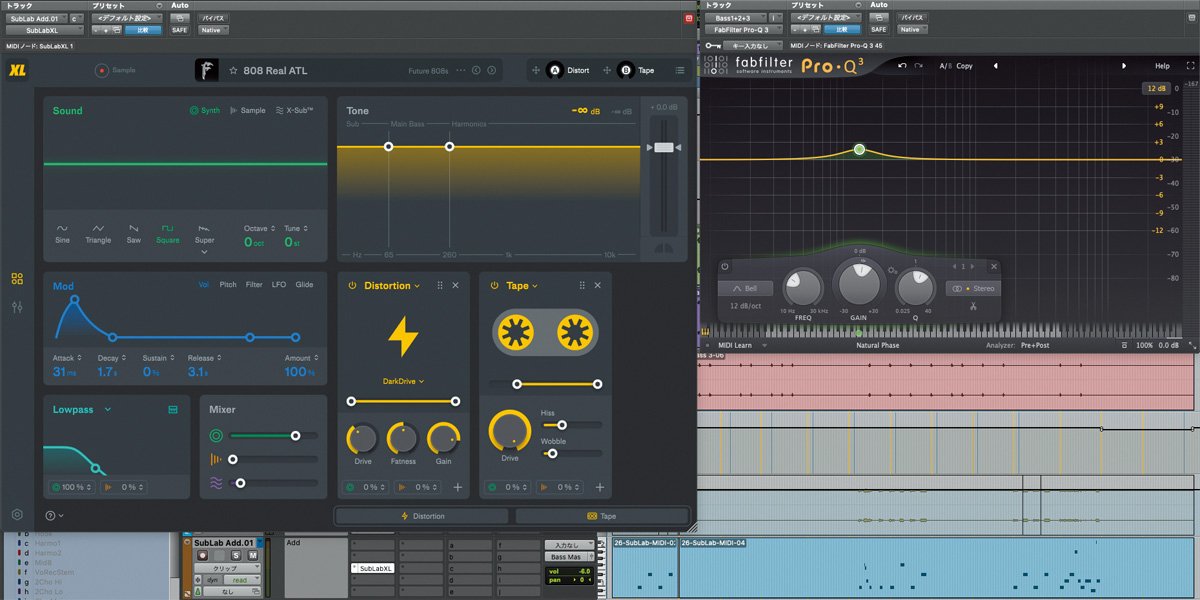This screenshot has width=1200, height=600.
Task: Click the SAFE button in SubLab header
Action: point(179,30)
